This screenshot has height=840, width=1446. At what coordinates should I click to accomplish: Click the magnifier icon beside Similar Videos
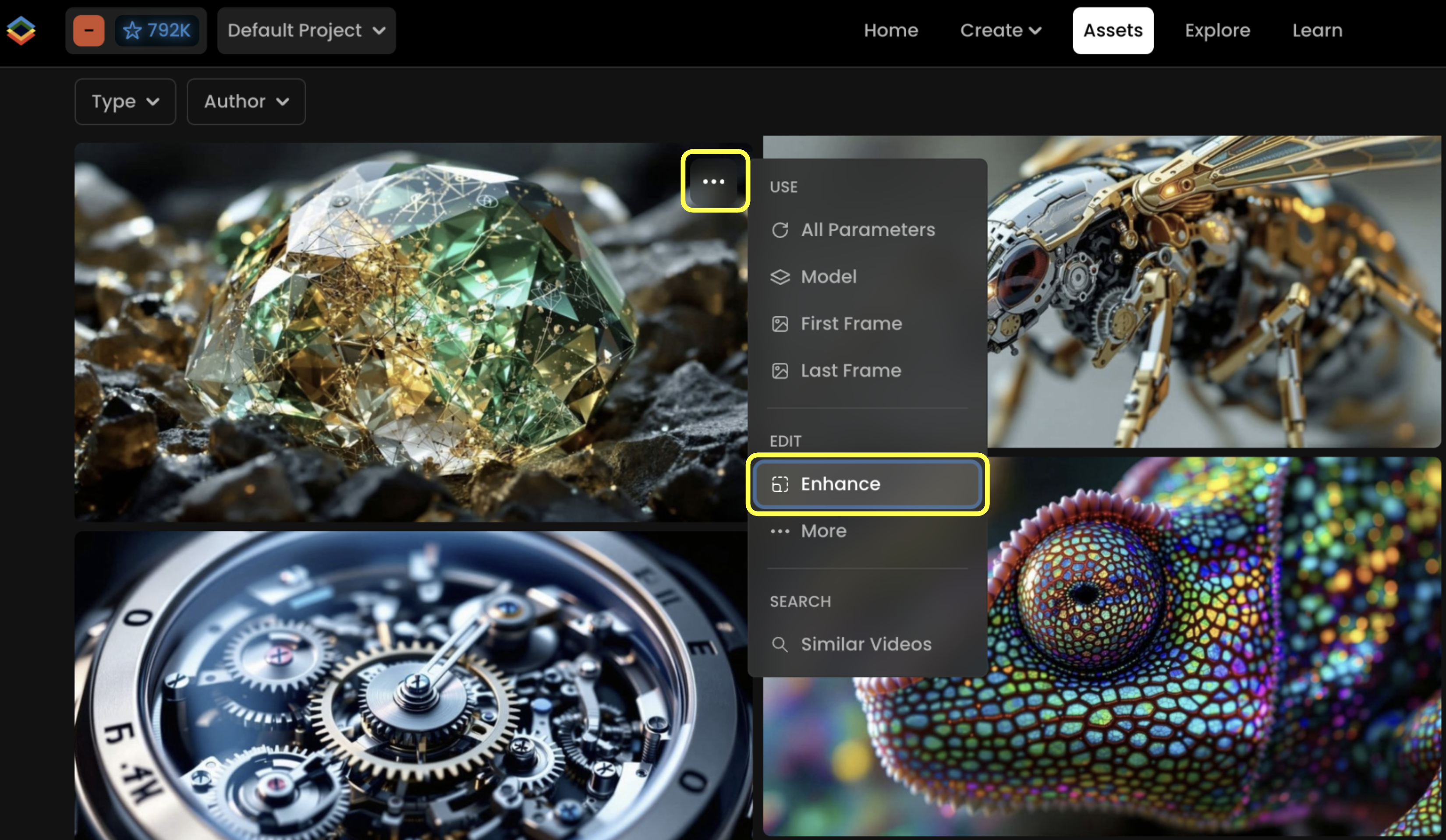click(x=780, y=645)
